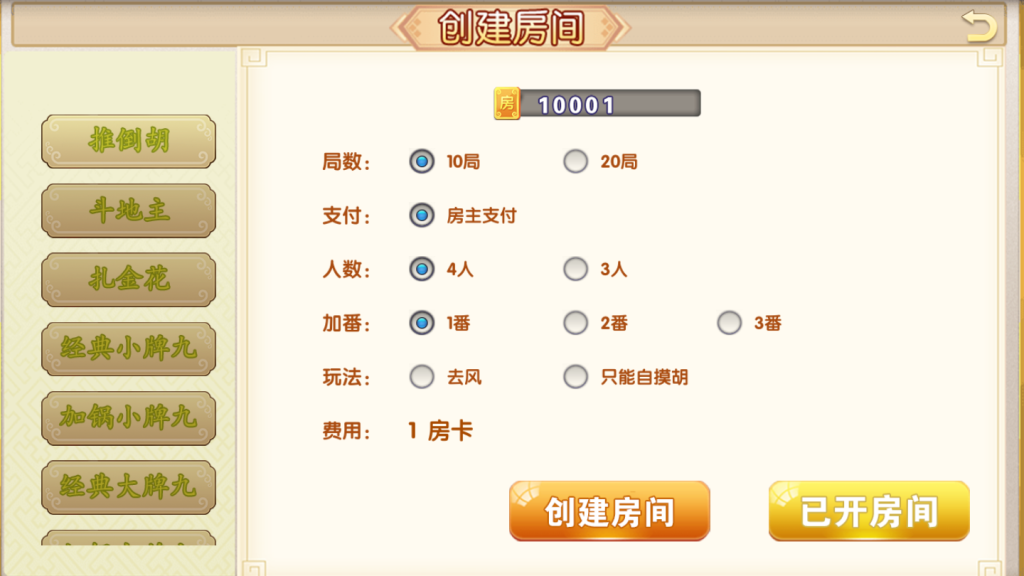
Task: Click the 创建房间 button
Action: (x=610, y=510)
